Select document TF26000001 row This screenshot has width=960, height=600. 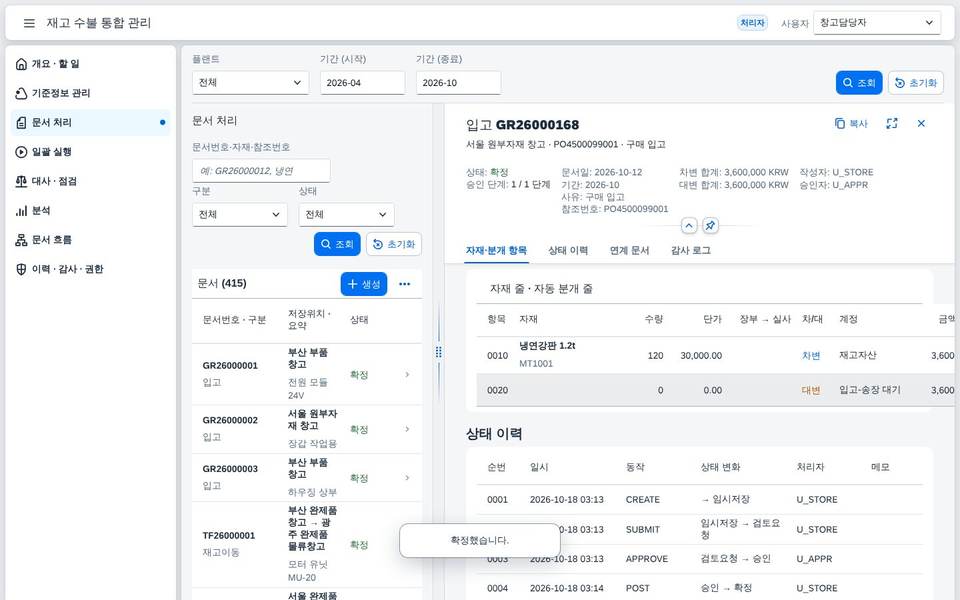(307, 544)
